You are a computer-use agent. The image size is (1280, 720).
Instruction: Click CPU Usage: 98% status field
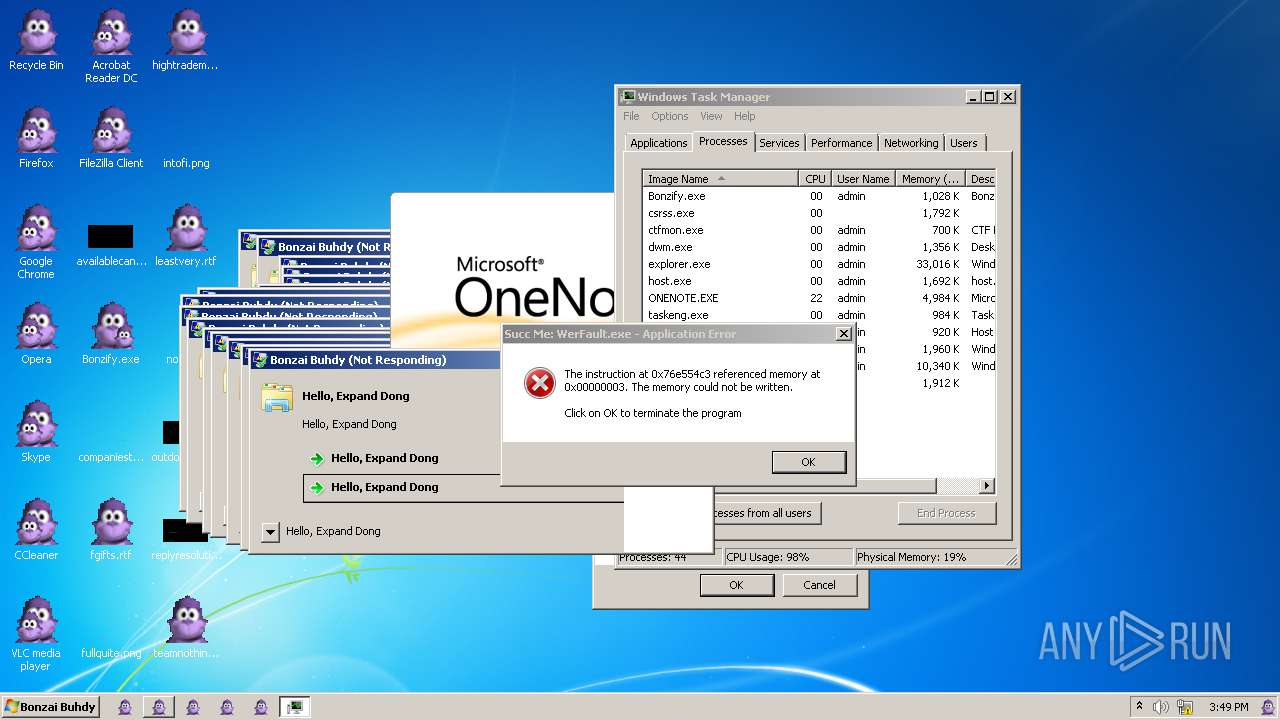pos(788,557)
